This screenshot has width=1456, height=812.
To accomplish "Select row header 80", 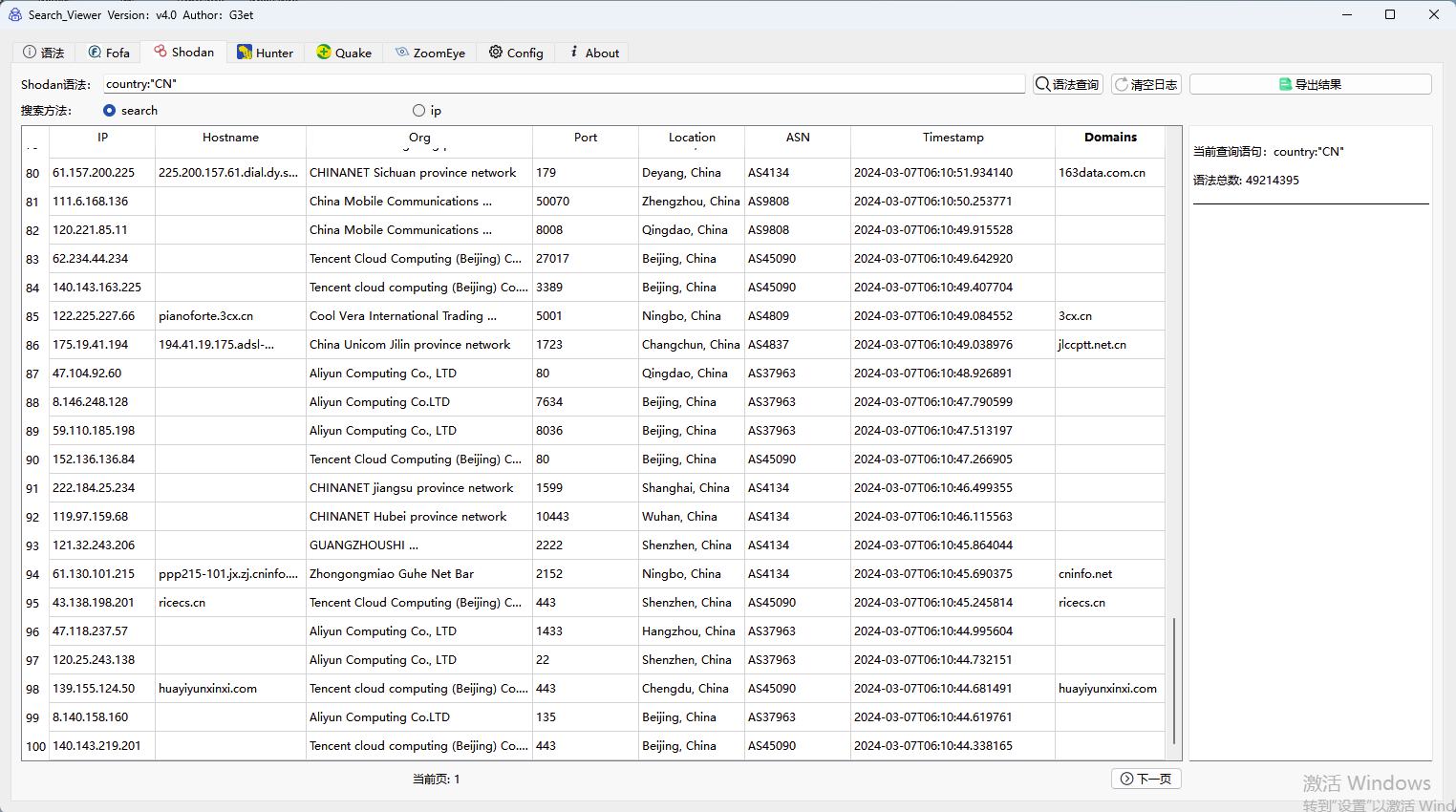I will 34,173.
